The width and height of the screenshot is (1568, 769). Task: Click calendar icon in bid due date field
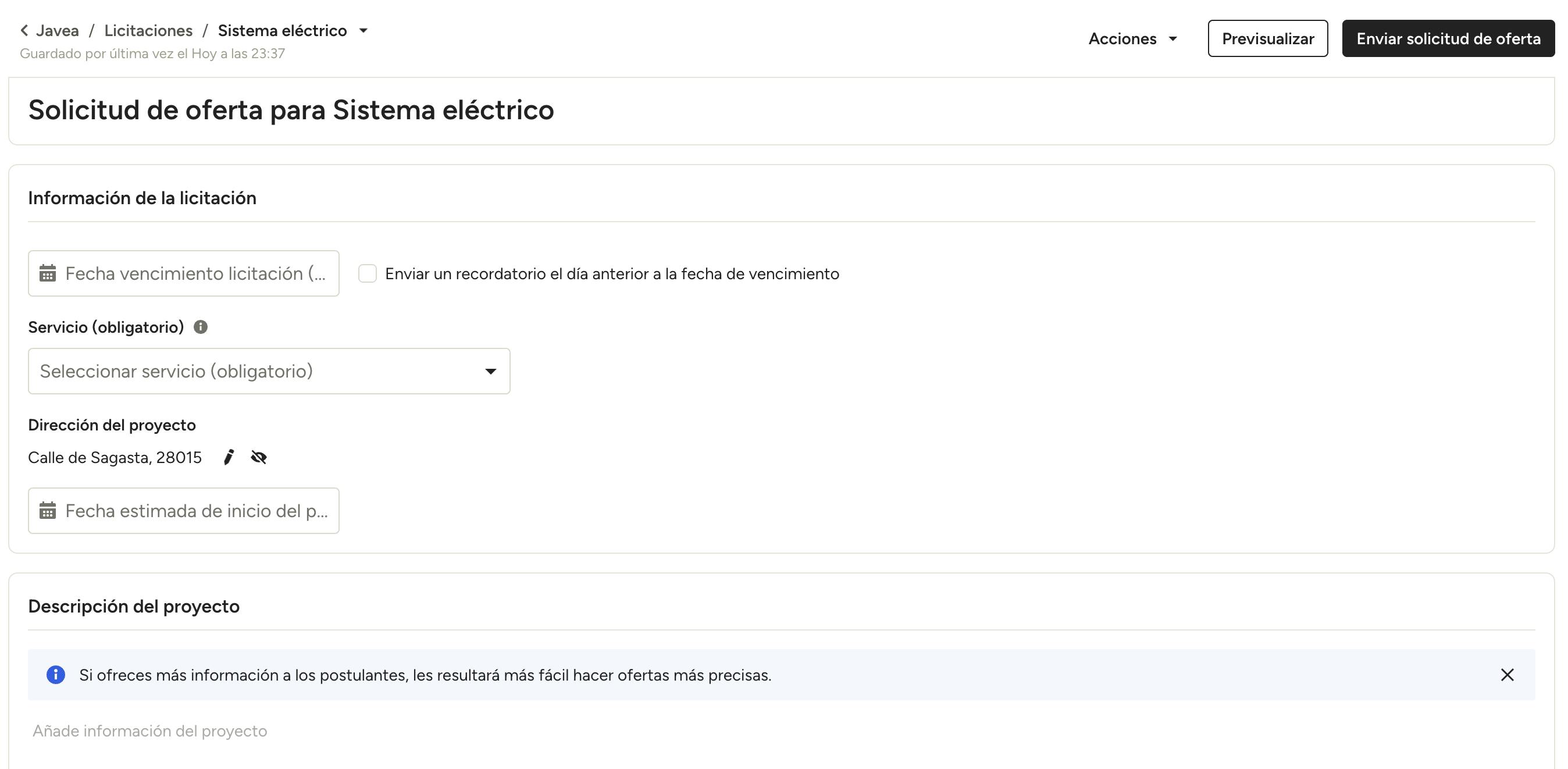tap(48, 273)
